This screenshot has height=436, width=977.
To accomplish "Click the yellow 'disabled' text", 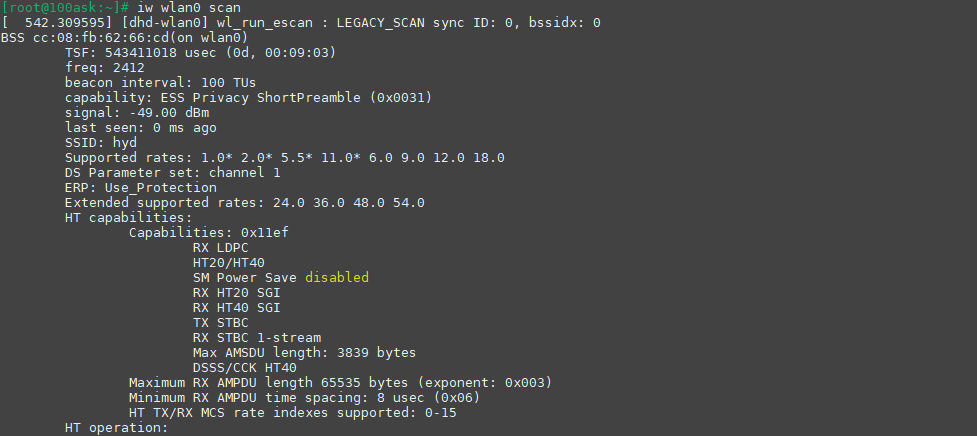I will (x=337, y=277).
